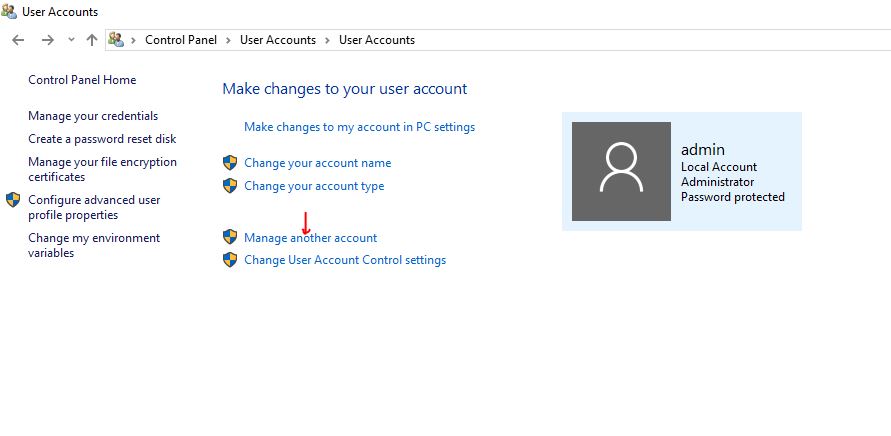The image size is (891, 436).
Task: Click the shield icon beside Change your account type
Action: [x=230, y=186]
